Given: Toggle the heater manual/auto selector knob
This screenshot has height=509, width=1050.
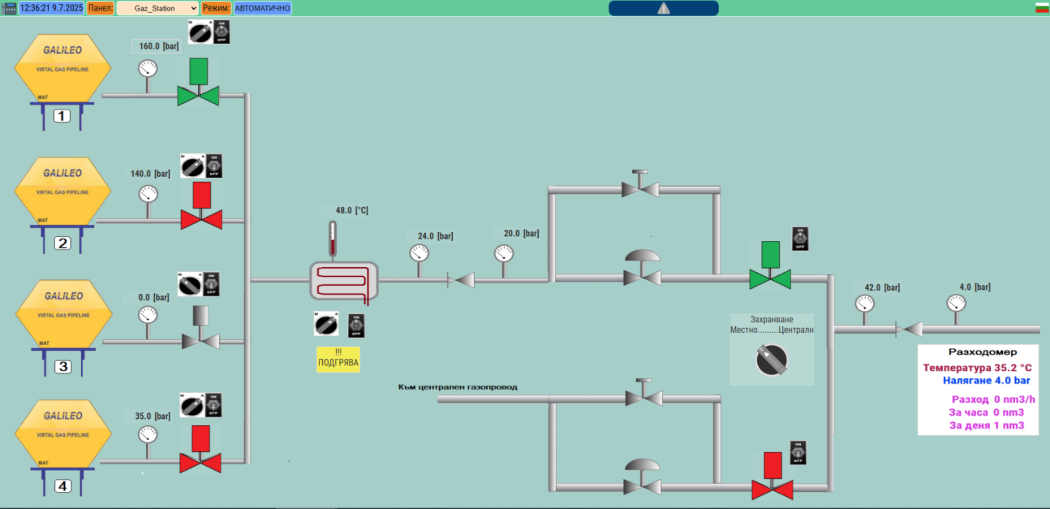Looking at the screenshot, I should click(326, 324).
